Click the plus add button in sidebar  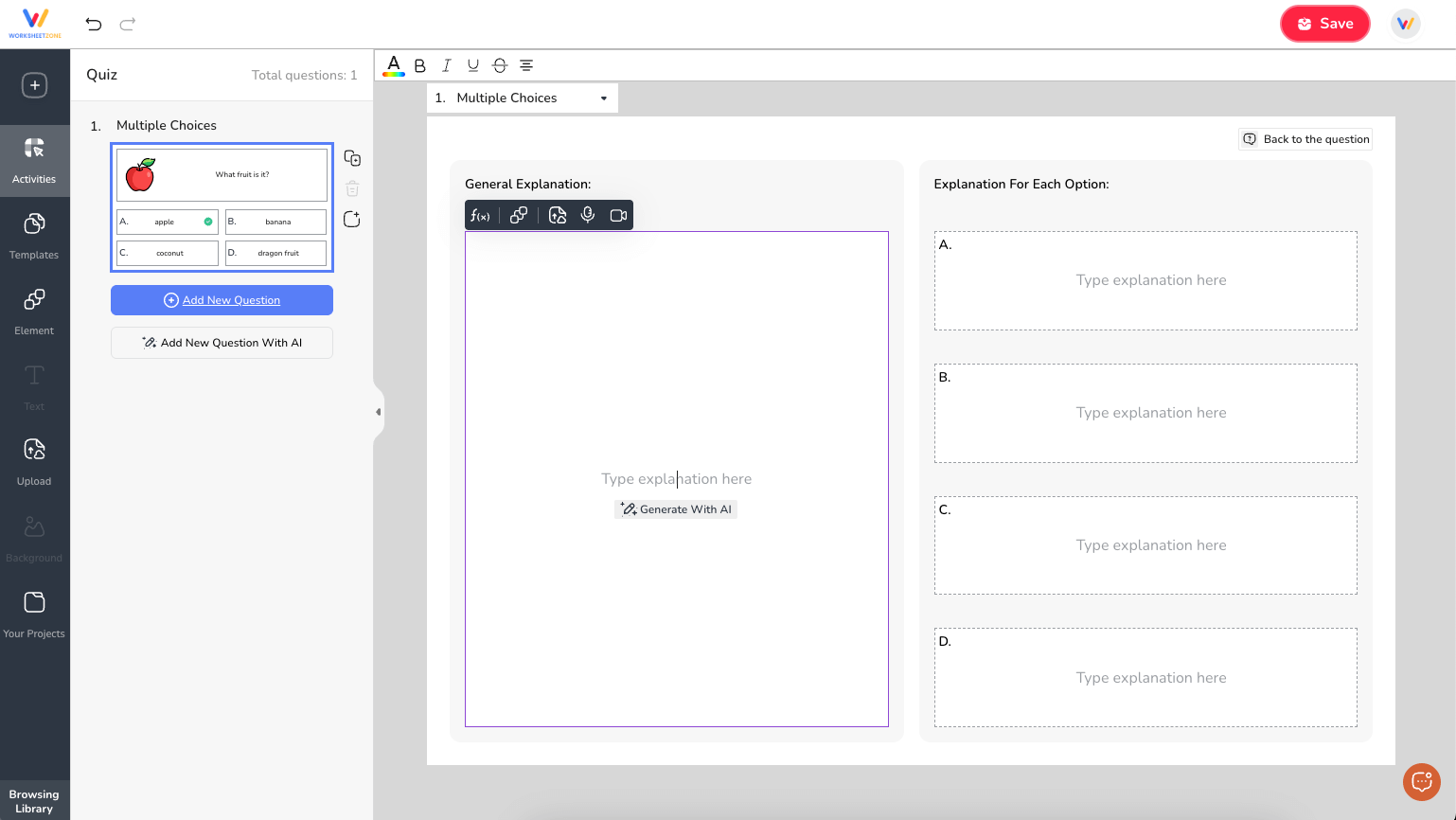pyautogui.click(x=35, y=85)
